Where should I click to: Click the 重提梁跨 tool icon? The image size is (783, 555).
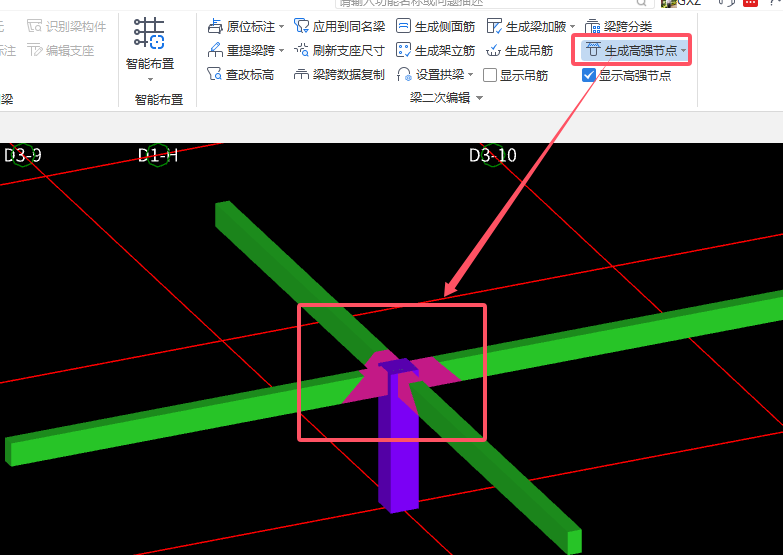[x=215, y=50]
